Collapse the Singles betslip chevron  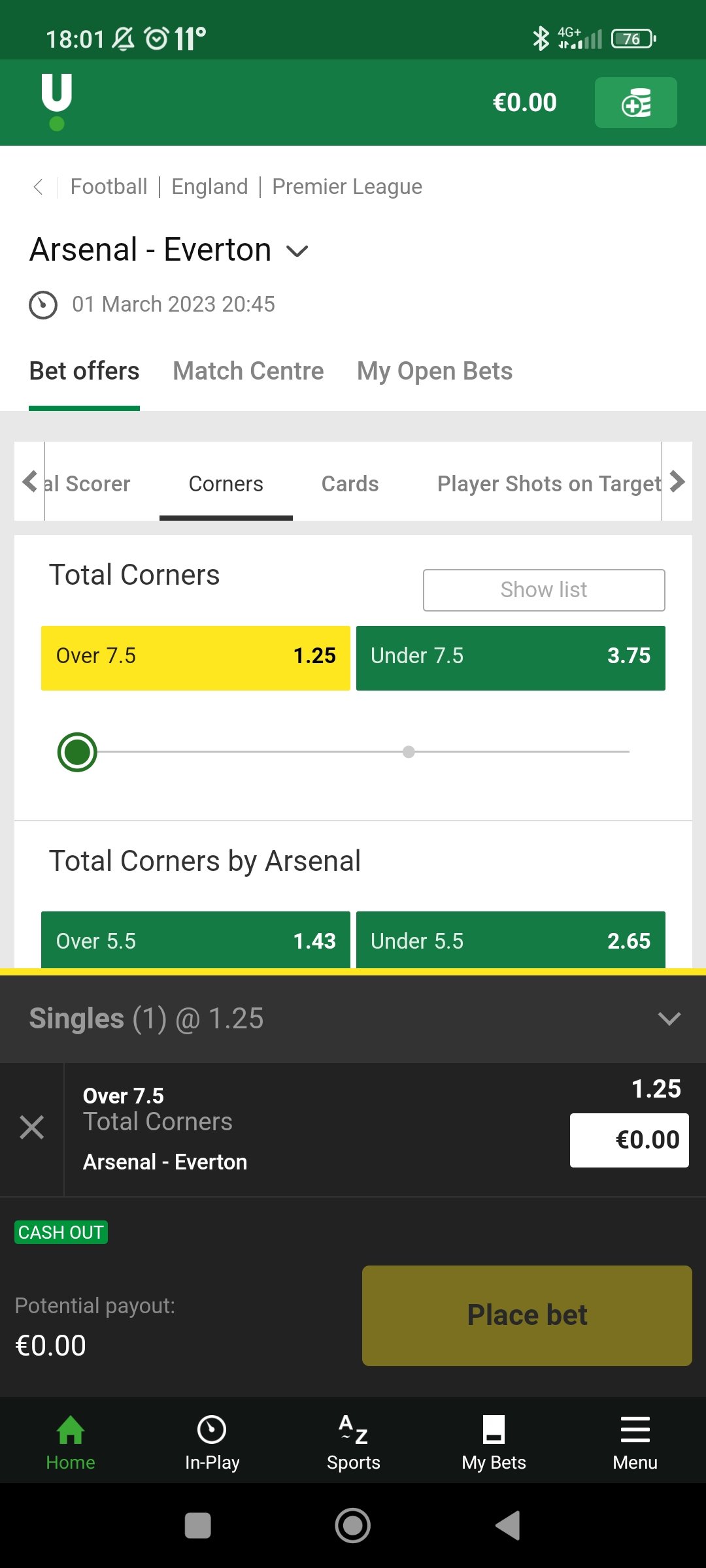click(x=669, y=1019)
